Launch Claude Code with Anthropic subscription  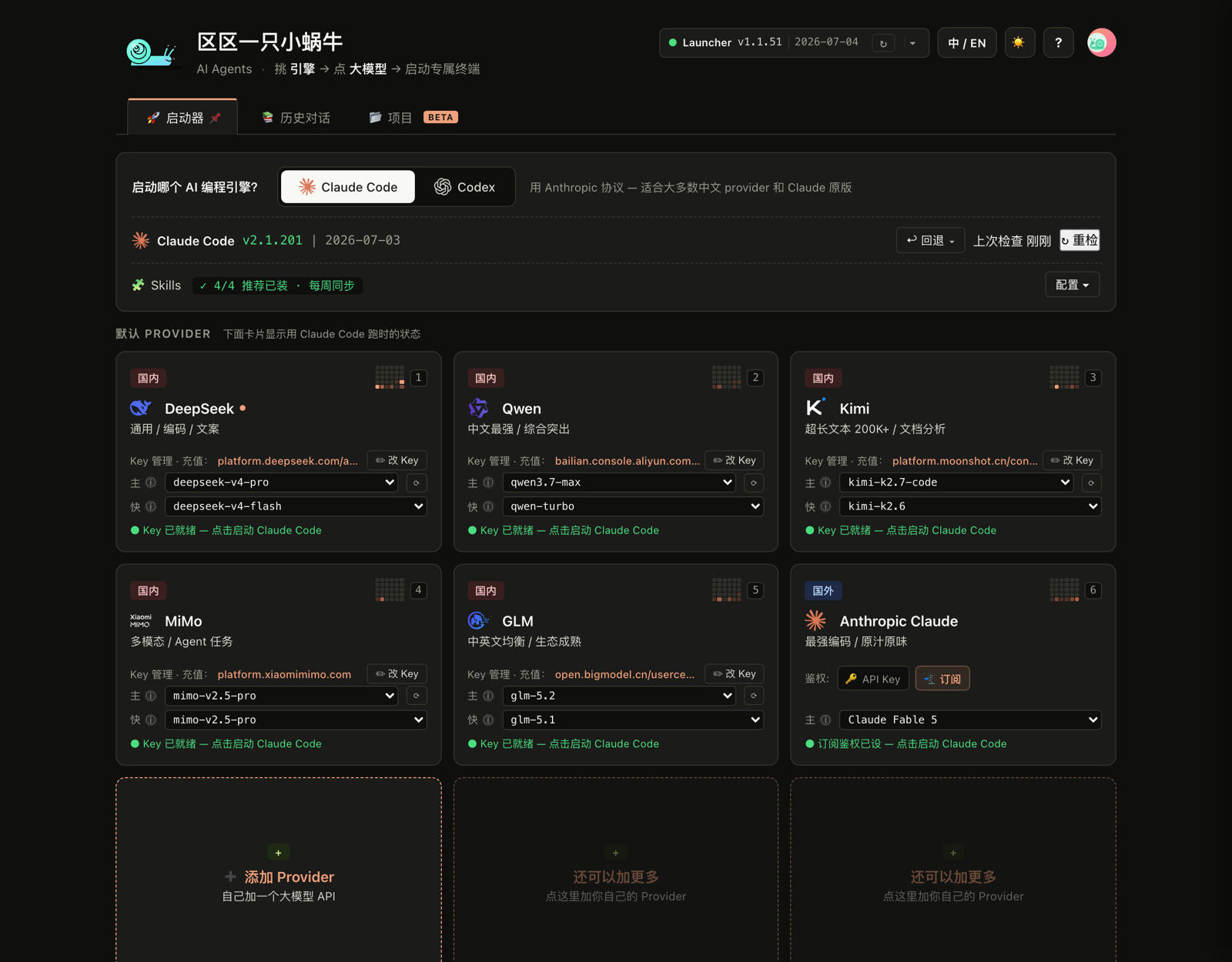click(x=906, y=743)
